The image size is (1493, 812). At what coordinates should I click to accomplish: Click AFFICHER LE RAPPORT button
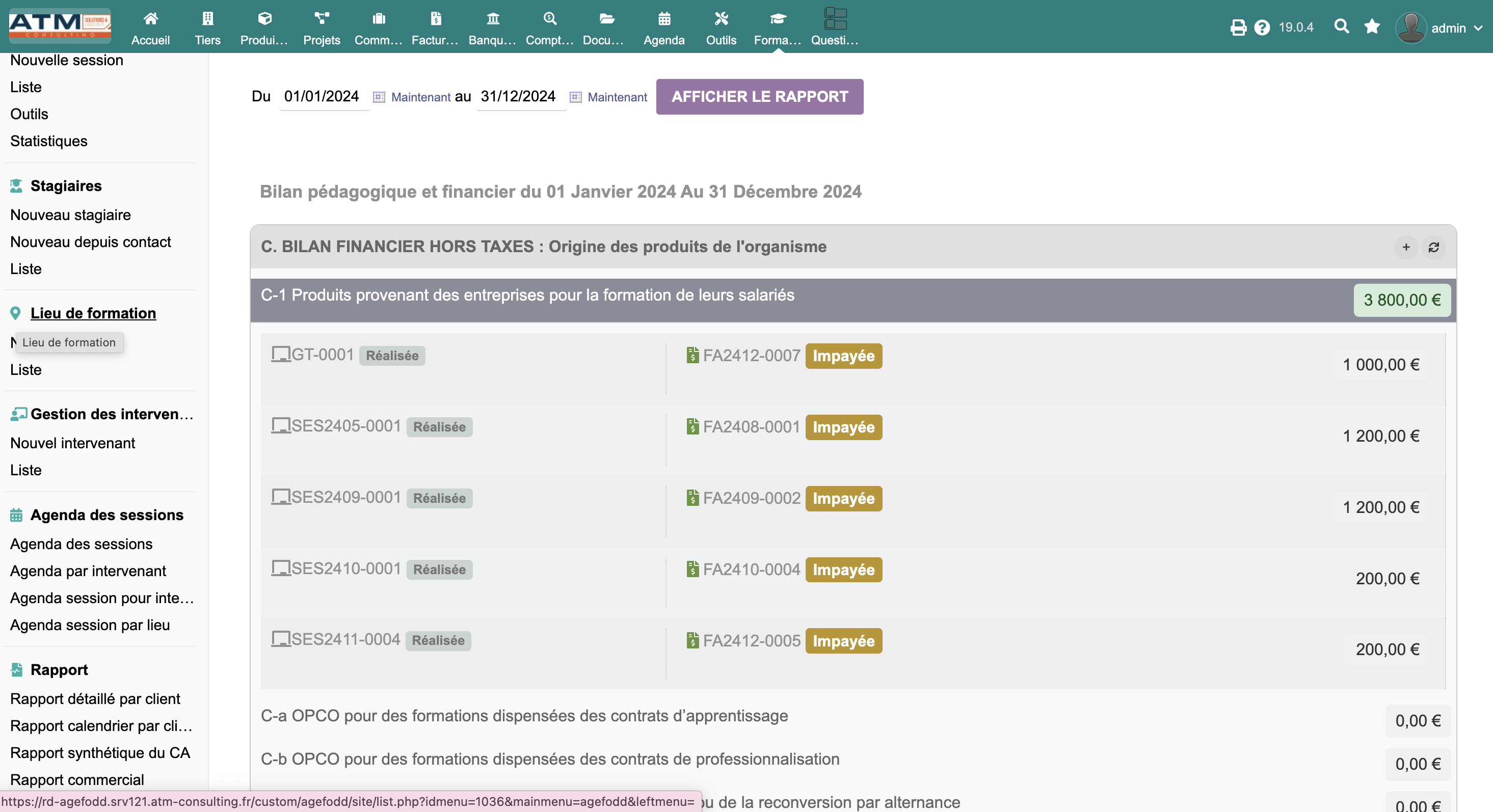(x=759, y=97)
